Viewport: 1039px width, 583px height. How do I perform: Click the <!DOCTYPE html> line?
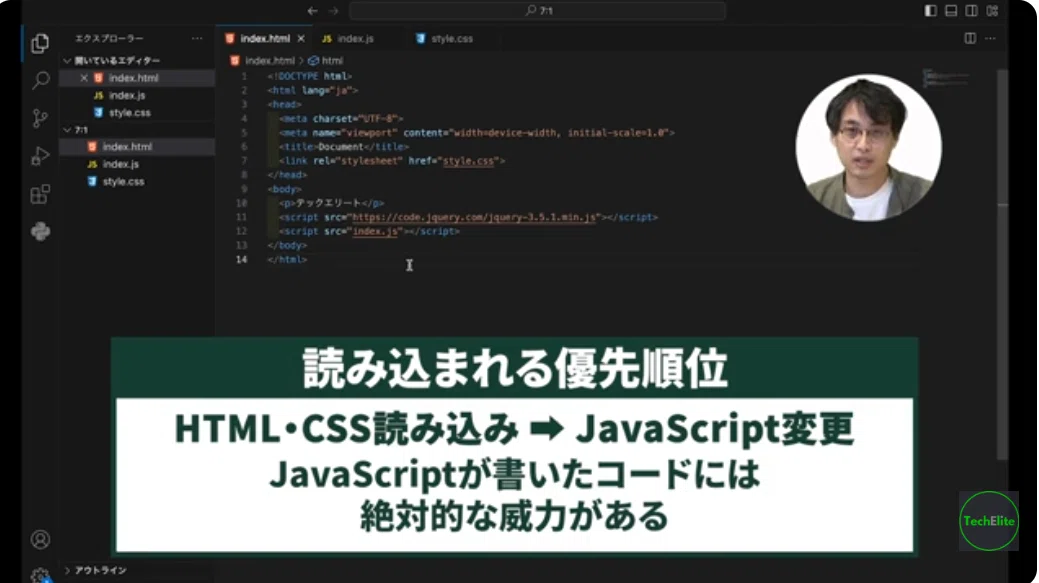click(309, 77)
